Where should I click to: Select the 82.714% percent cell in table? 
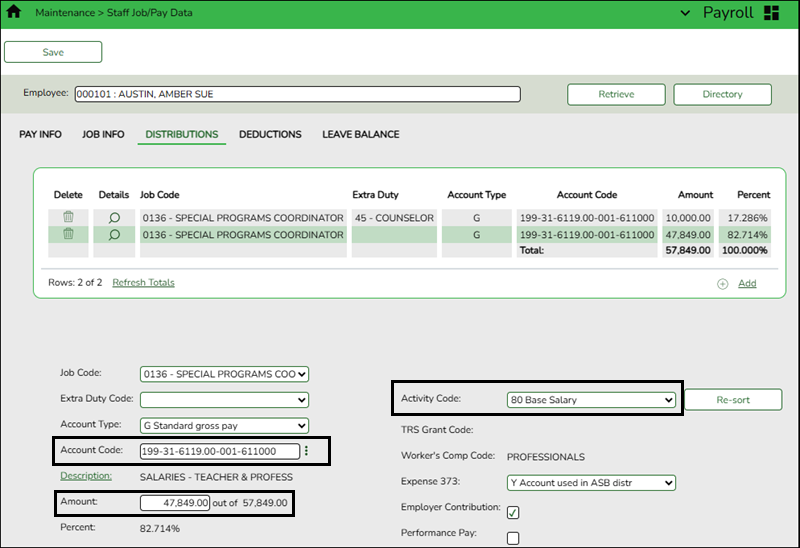pos(744,235)
